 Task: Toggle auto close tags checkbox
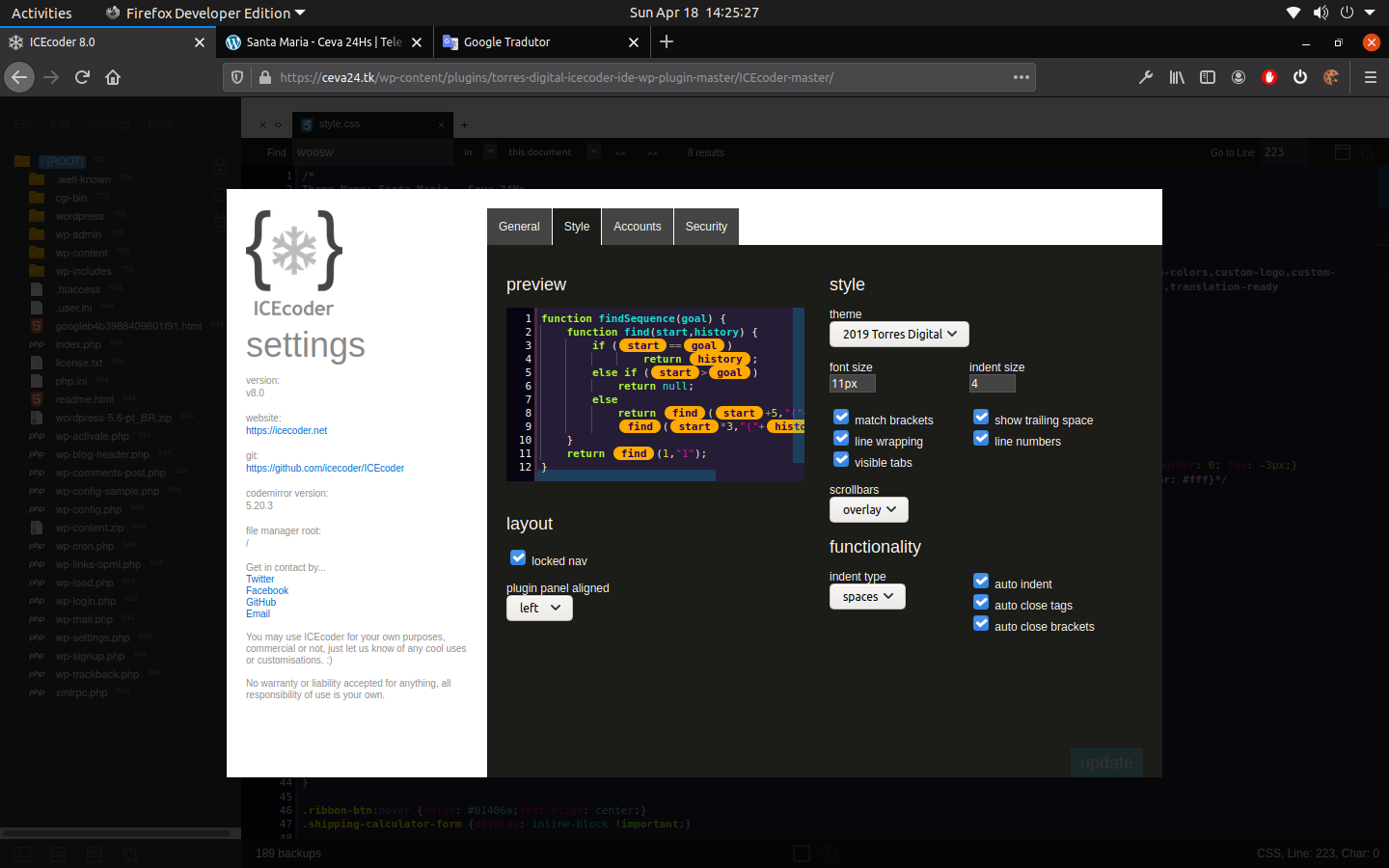(981, 603)
